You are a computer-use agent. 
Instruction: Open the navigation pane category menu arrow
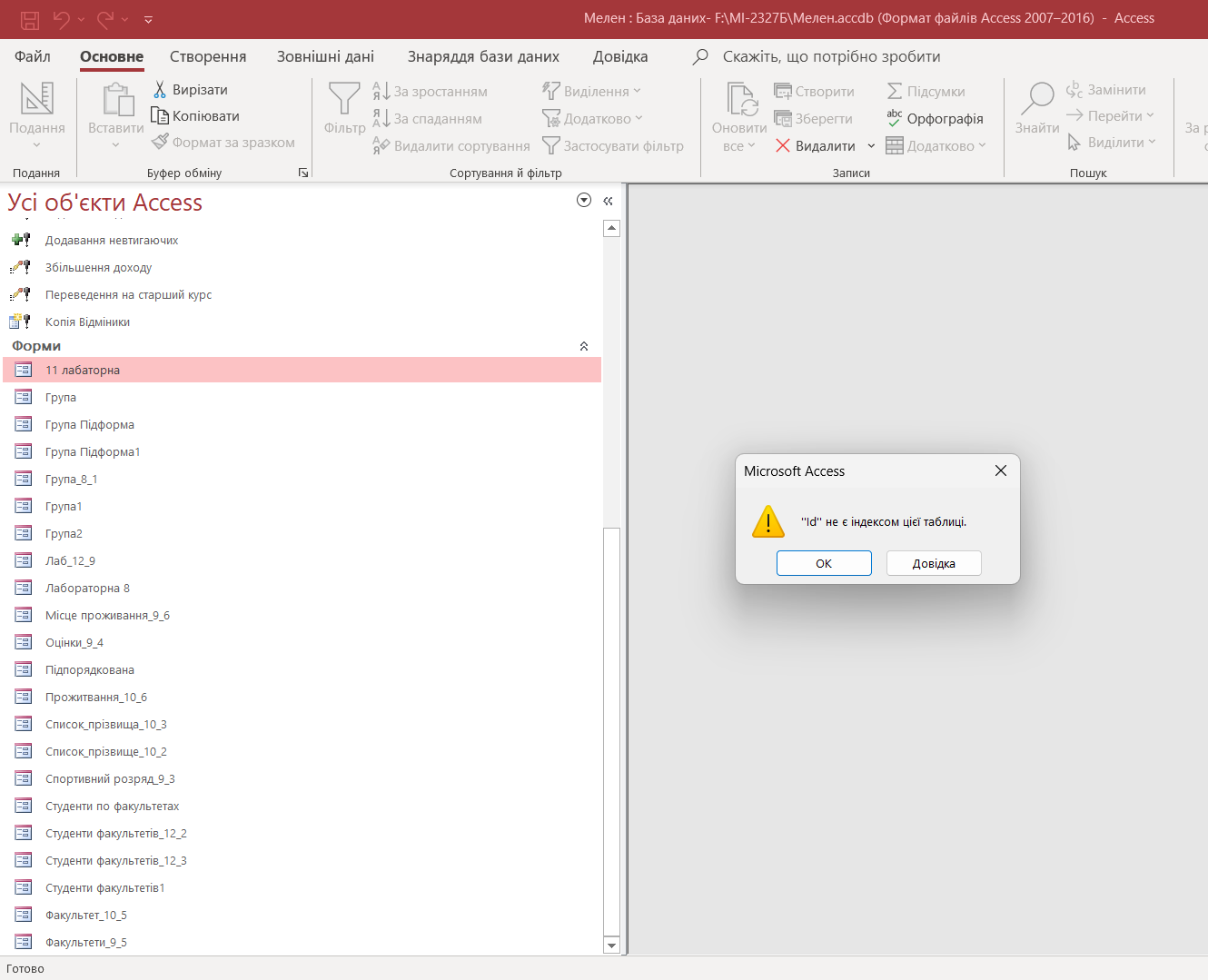tap(584, 200)
